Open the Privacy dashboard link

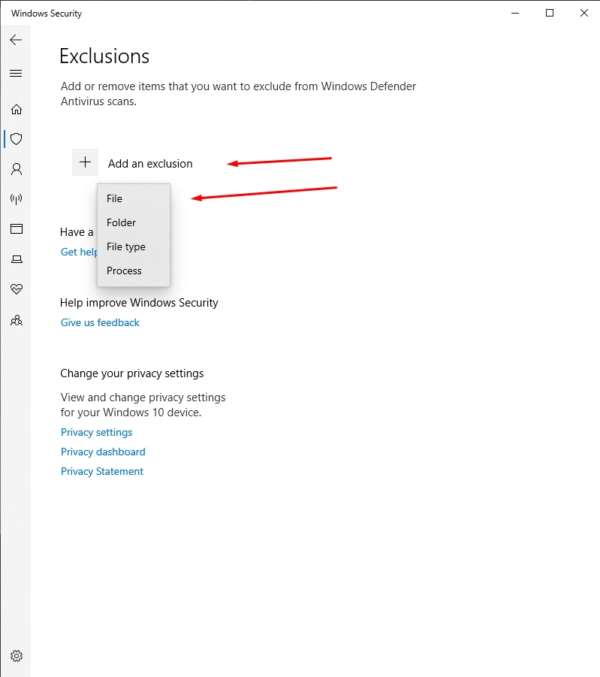pos(103,452)
